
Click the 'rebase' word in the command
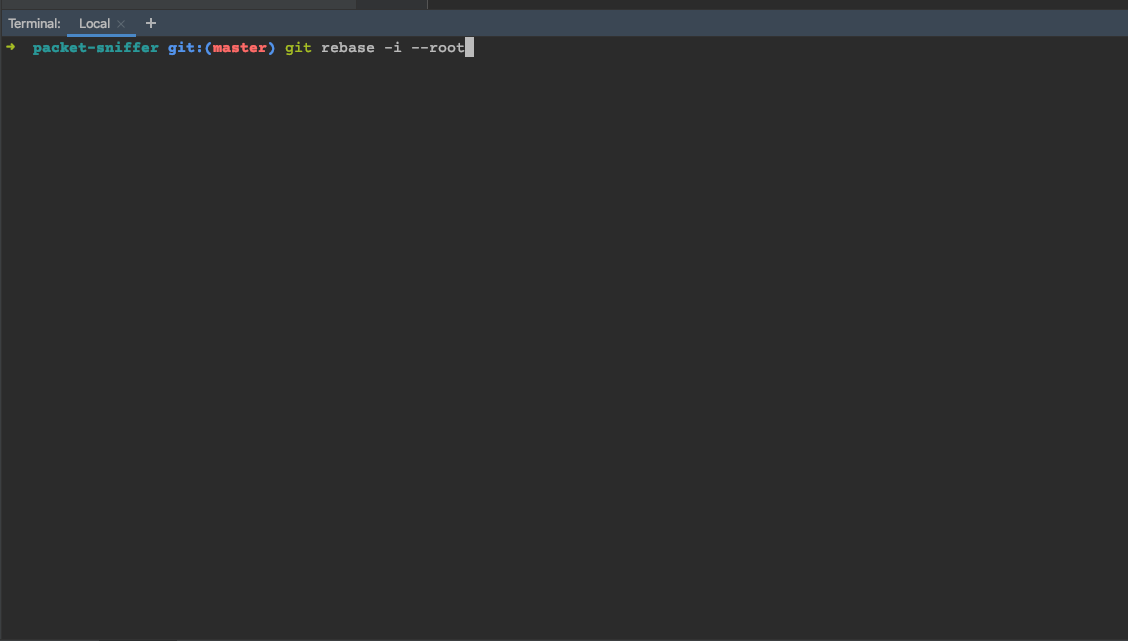tap(347, 48)
